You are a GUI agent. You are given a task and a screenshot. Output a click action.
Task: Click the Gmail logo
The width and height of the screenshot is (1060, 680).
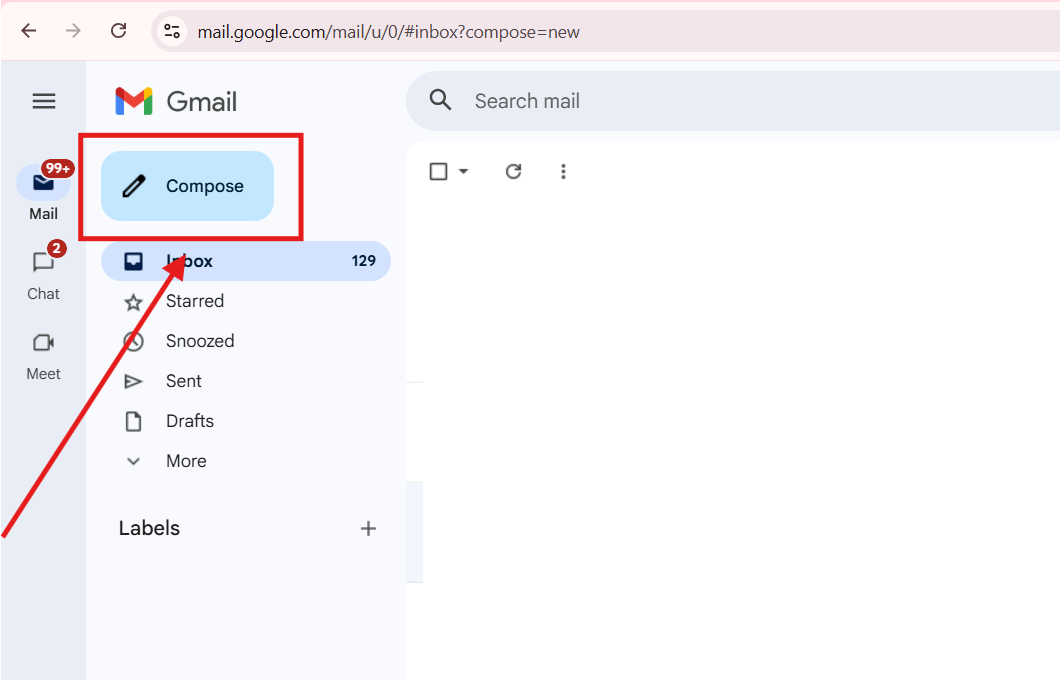(x=176, y=101)
